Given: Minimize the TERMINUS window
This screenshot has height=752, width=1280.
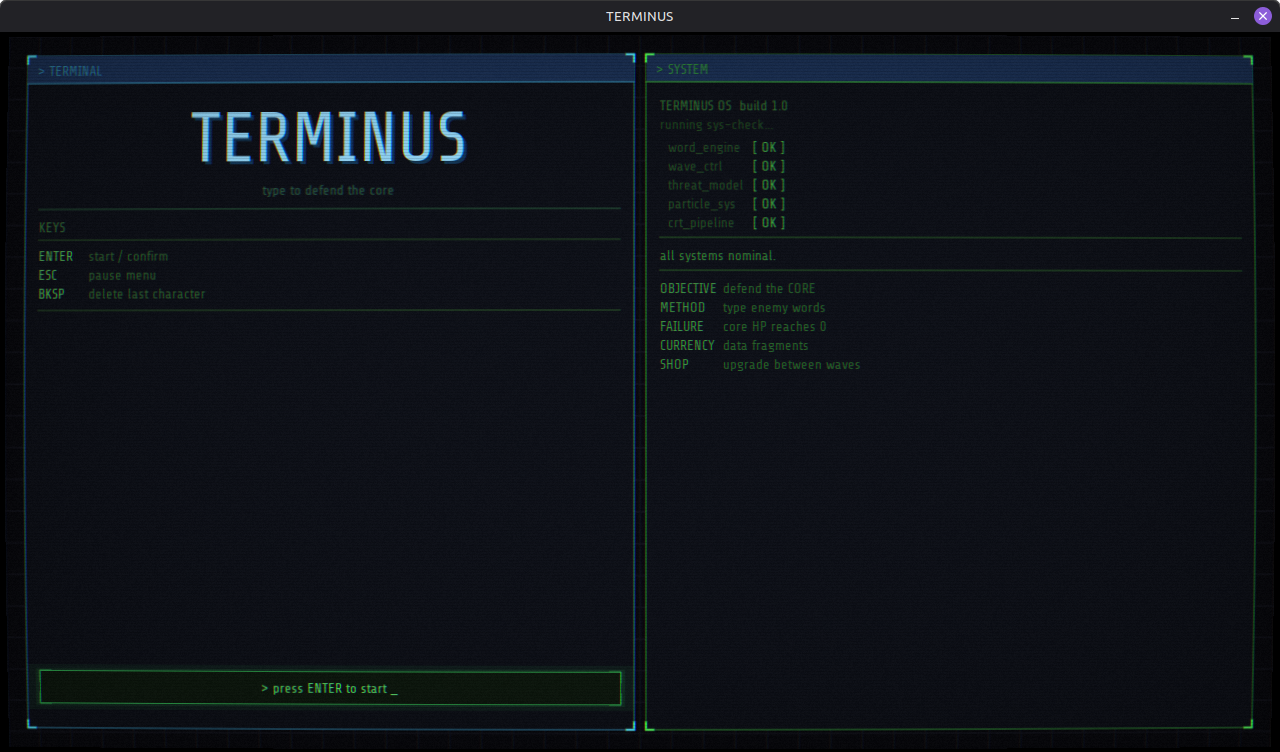Looking at the screenshot, I should (1235, 17).
